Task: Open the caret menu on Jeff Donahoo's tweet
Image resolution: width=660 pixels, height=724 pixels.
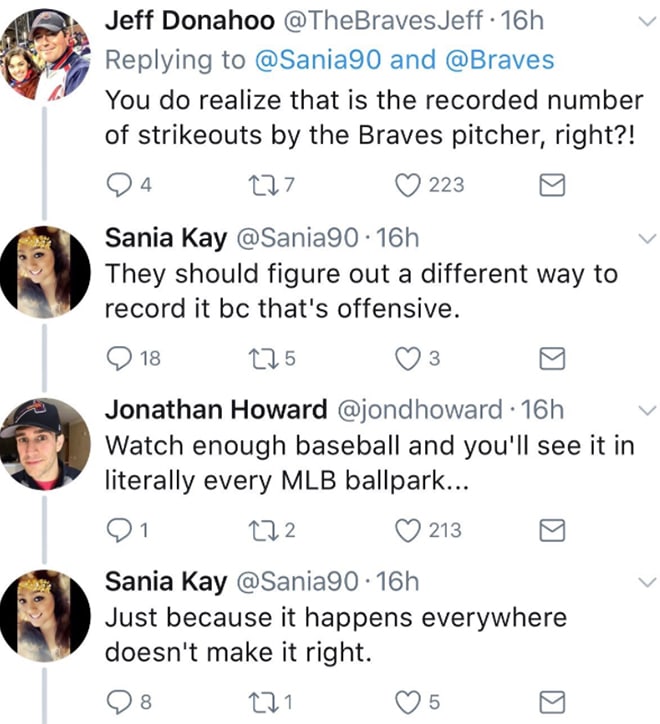Action: coord(645,22)
